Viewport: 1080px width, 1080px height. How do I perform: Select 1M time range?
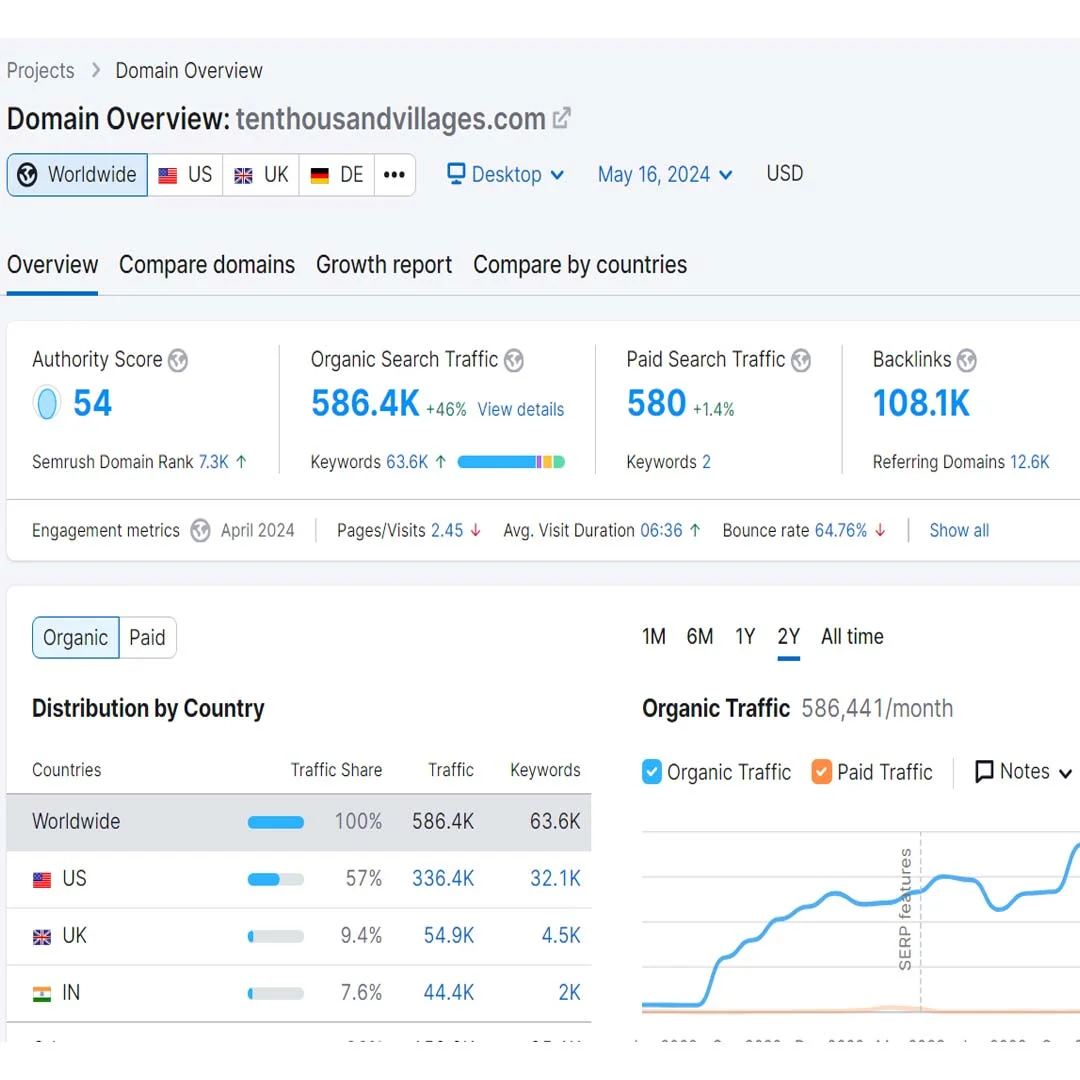tap(654, 636)
